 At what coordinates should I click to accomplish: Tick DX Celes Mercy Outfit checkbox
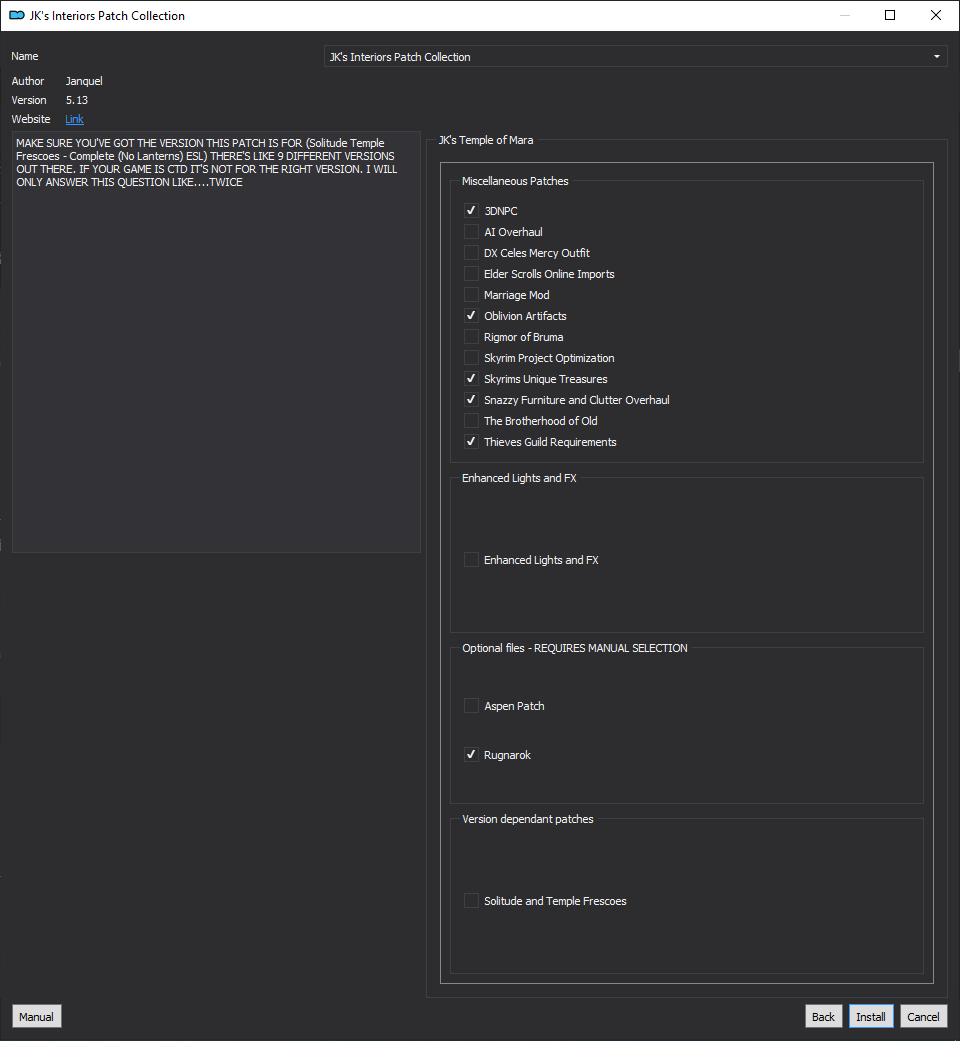pyautogui.click(x=471, y=253)
